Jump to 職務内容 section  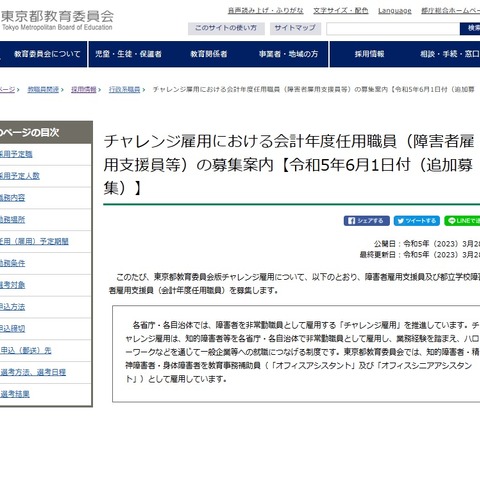(x=12, y=198)
